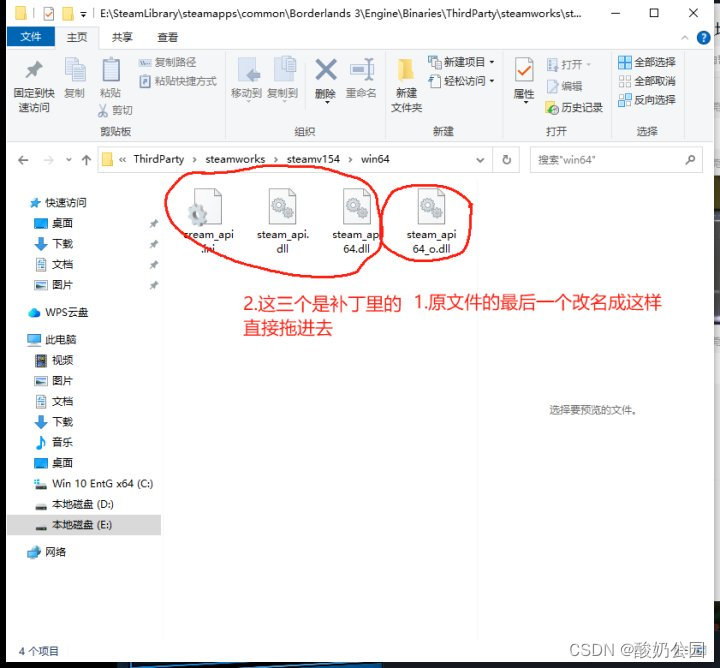720x668 pixels.
Task: Open Music (音乐) under This PC
Action: (53, 443)
